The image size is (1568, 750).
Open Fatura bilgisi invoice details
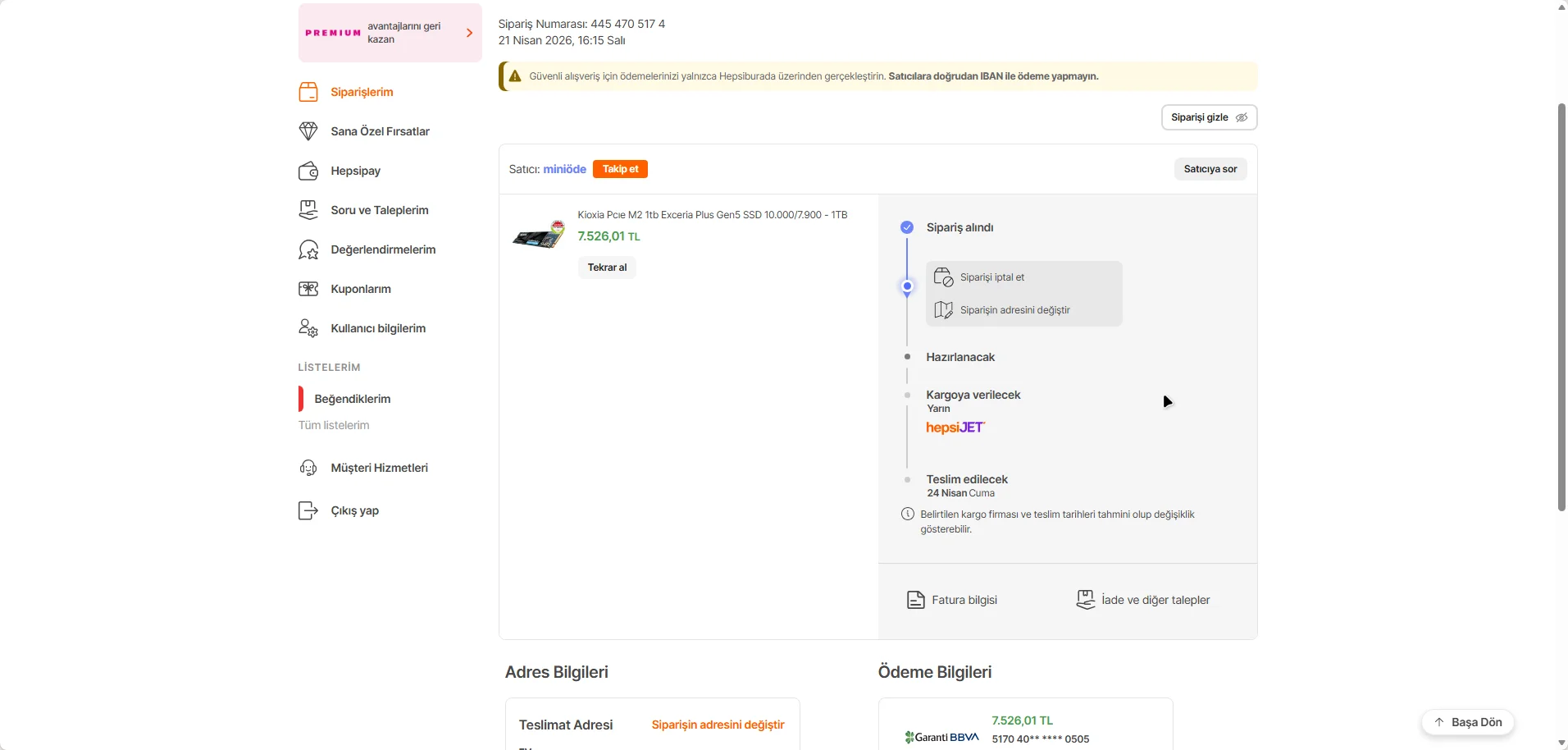(x=952, y=600)
